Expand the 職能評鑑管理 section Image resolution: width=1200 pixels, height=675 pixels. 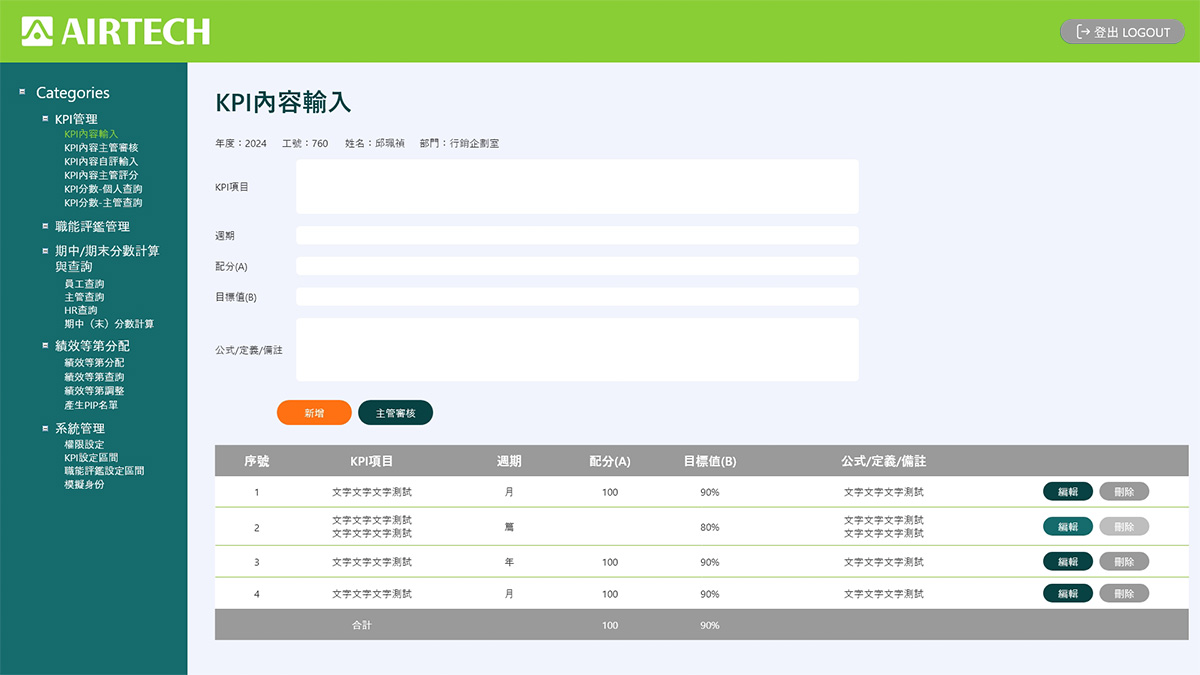tap(45, 226)
